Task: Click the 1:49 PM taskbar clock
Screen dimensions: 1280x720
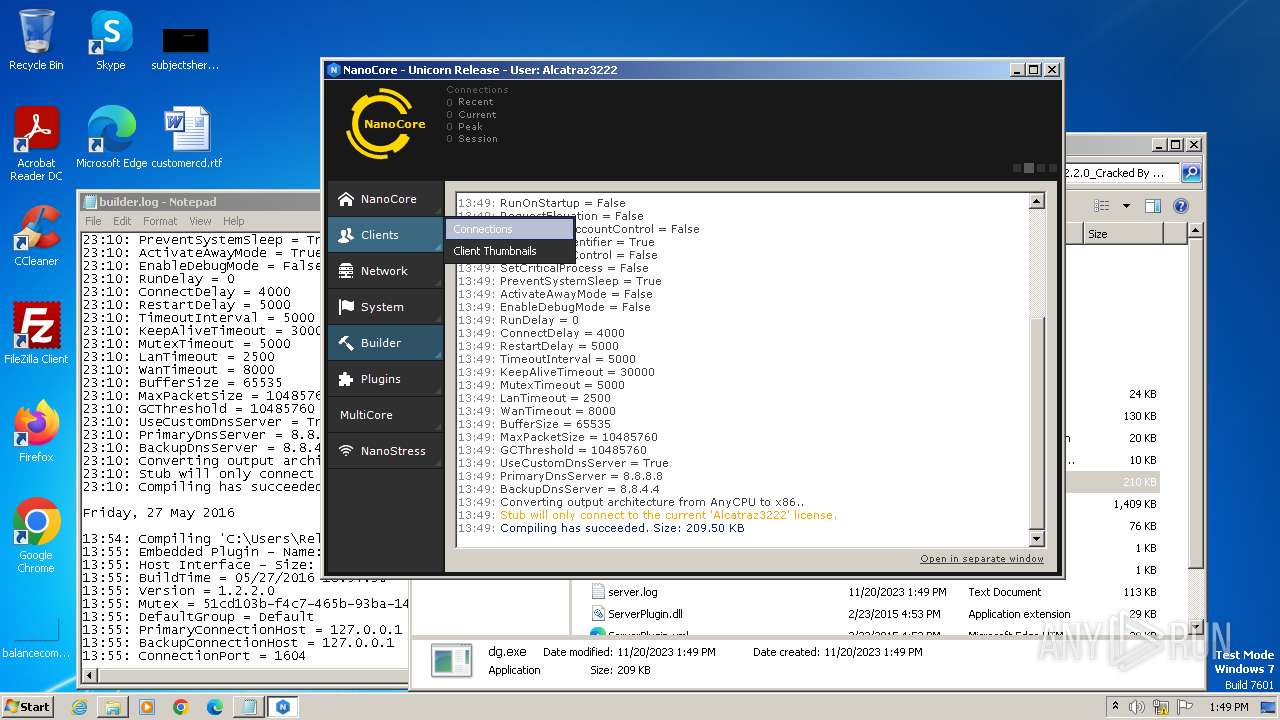Action: pos(1227,706)
